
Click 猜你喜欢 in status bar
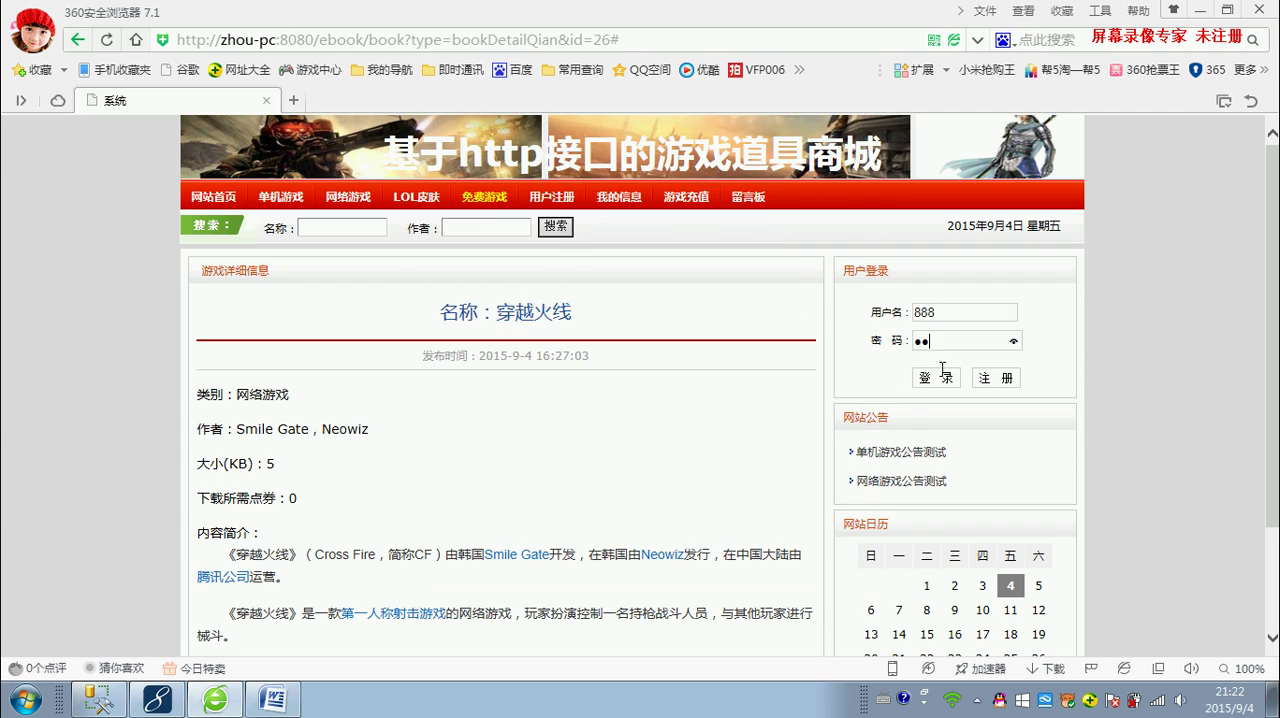pos(114,668)
